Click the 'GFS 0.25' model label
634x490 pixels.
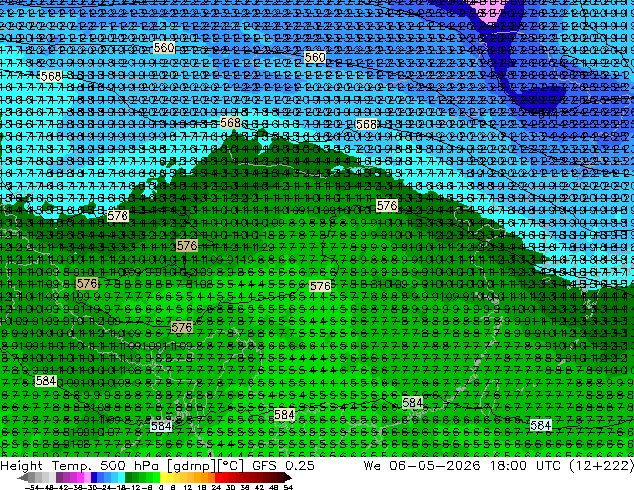pos(283,465)
